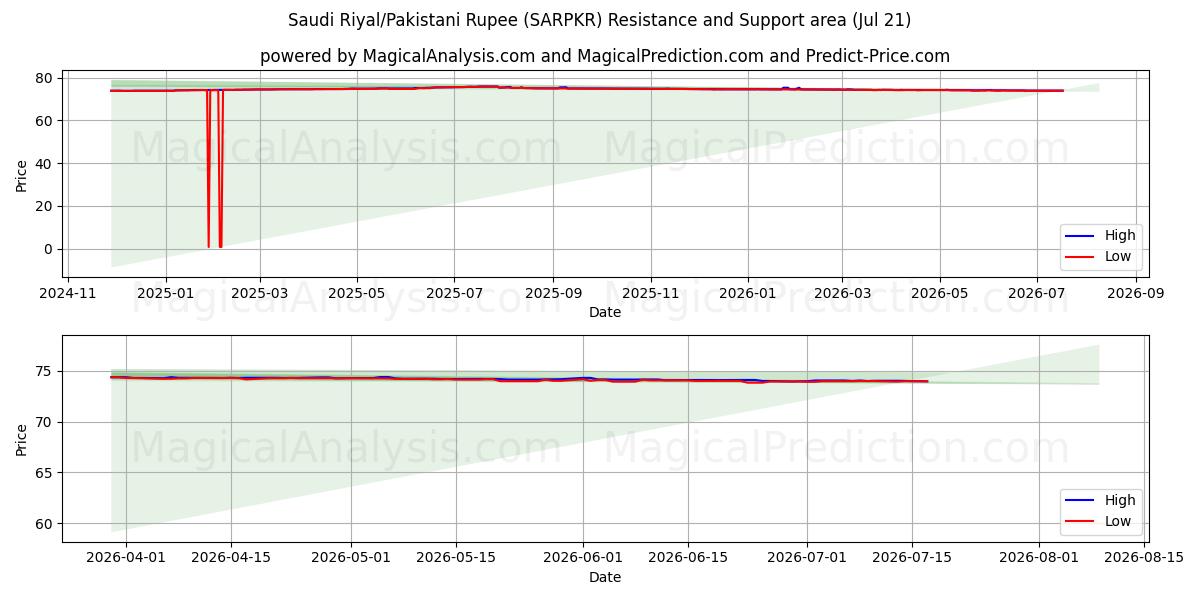Click the '2026-01' tick label in the top chart
Image resolution: width=1200 pixels, height=600 pixels.
coord(748,293)
